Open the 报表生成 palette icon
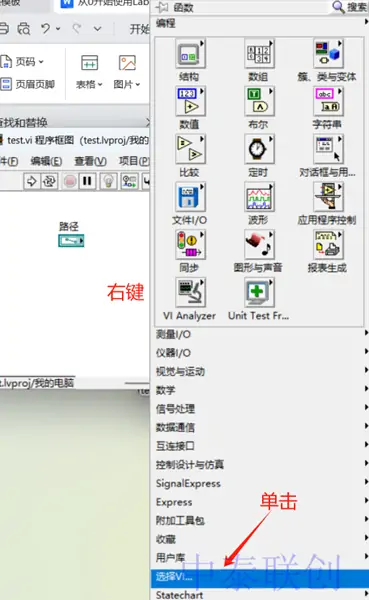The image size is (369, 600). 328,245
